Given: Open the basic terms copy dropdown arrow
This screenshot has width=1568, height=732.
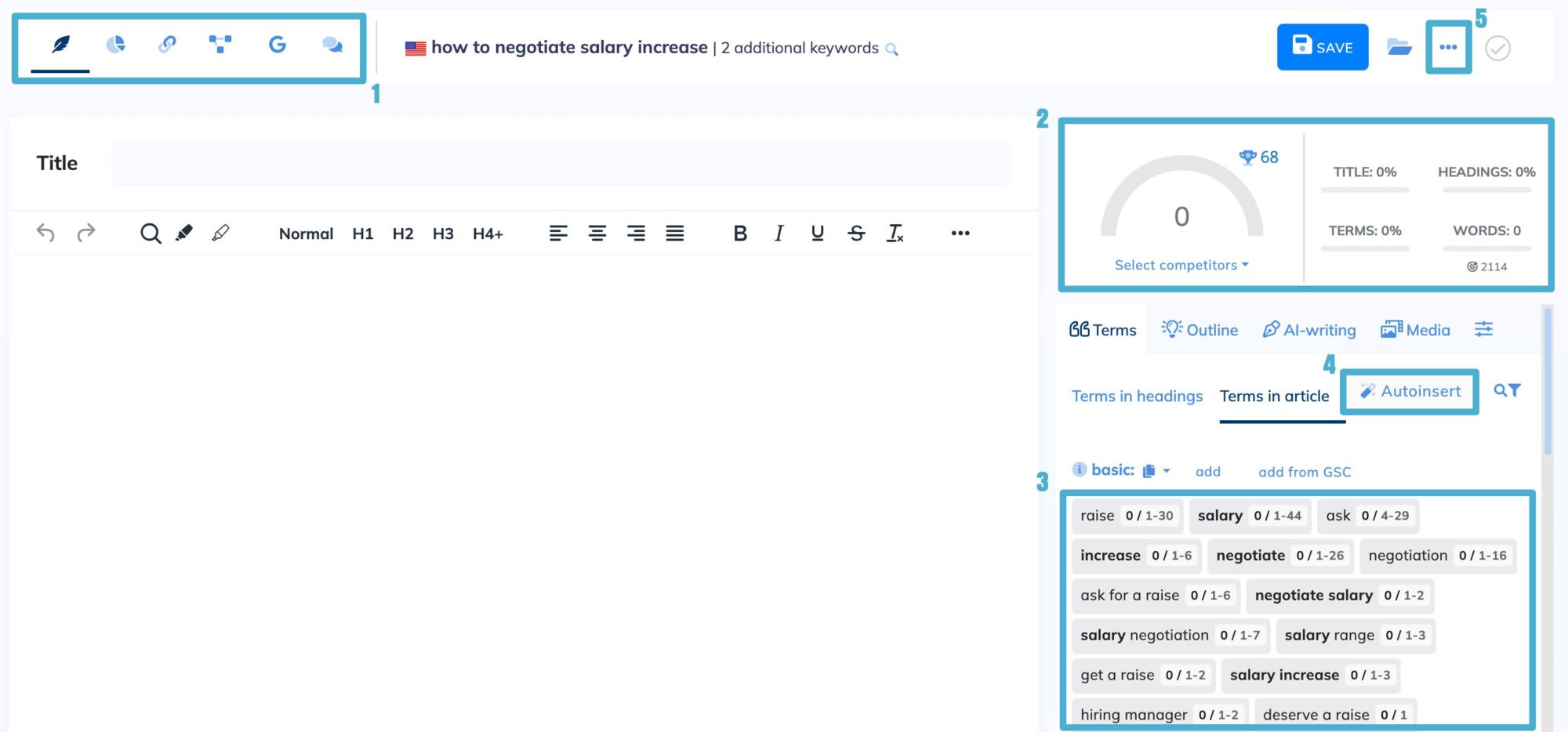Looking at the screenshot, I should point(1166,471).
